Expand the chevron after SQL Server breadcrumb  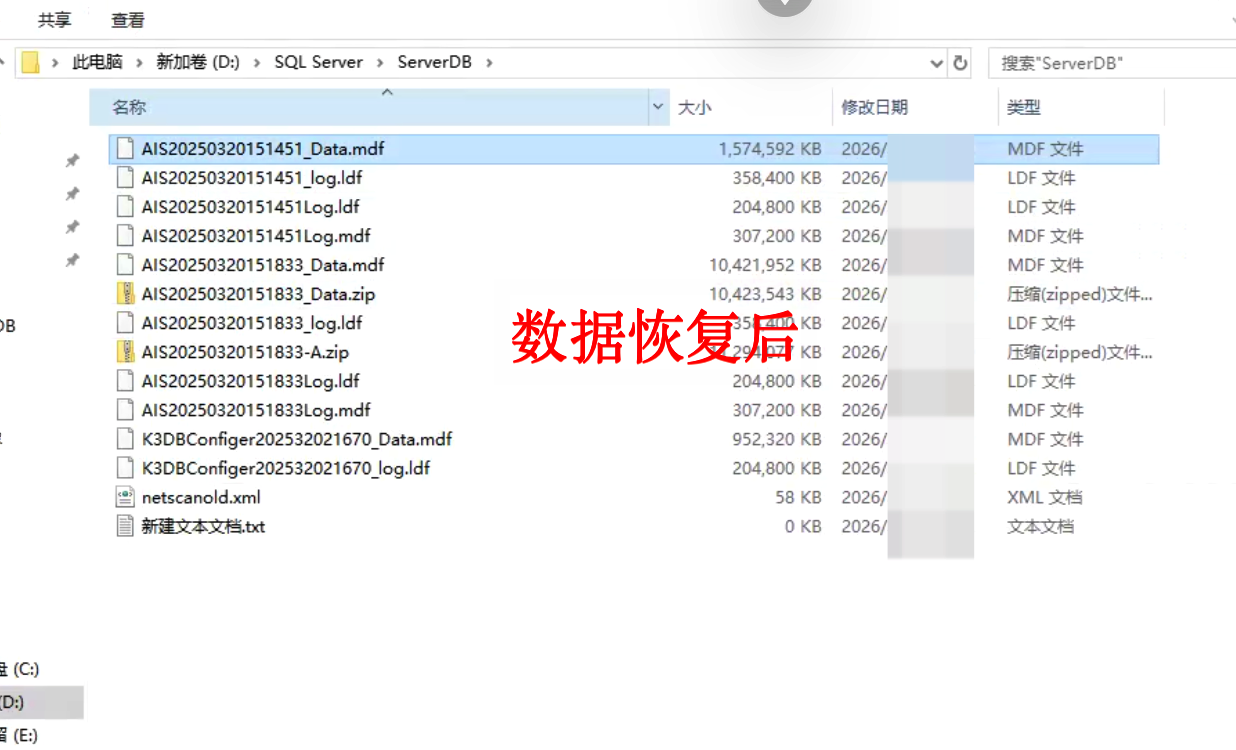(x=380, y=62)
